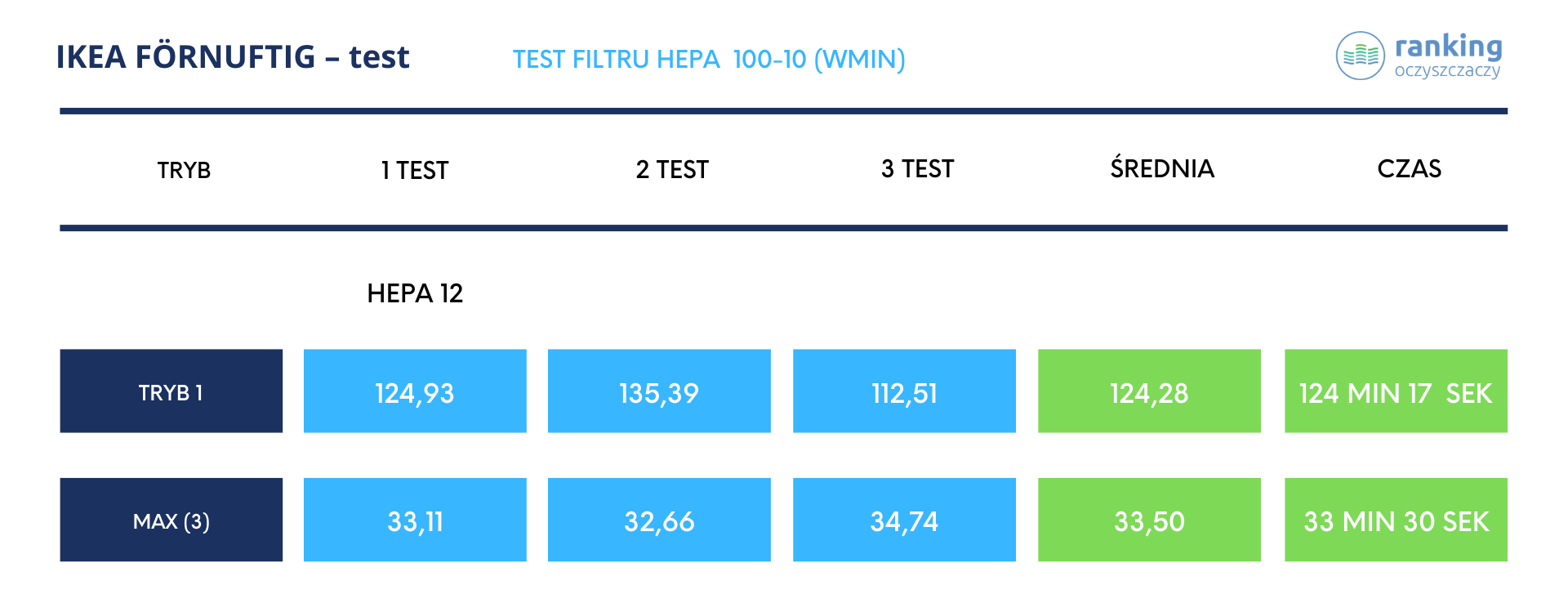Click the green 124,28 average cell
1568x612 pixels.
point(1149,391)
